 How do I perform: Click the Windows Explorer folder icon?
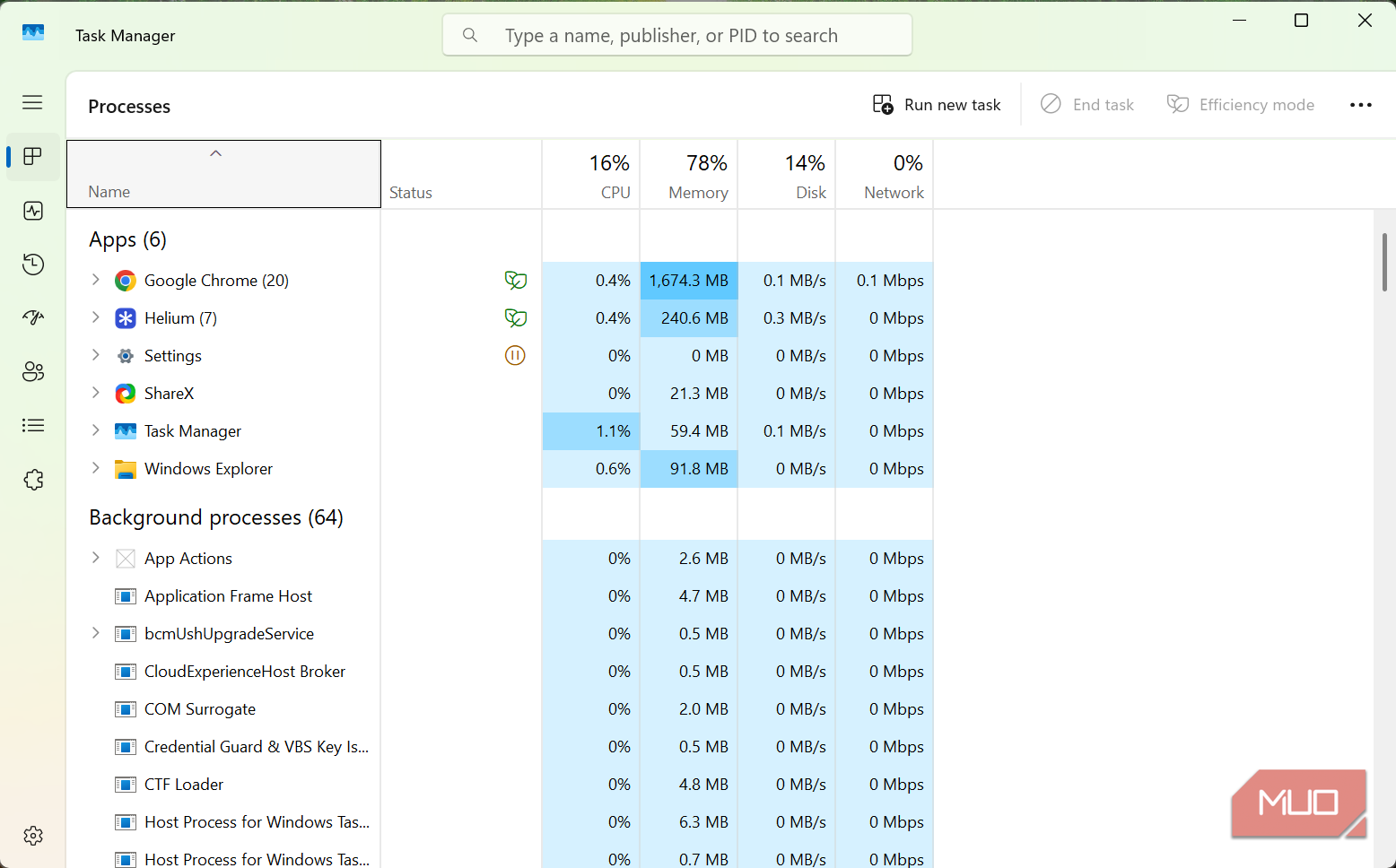(x=126, y=469)
